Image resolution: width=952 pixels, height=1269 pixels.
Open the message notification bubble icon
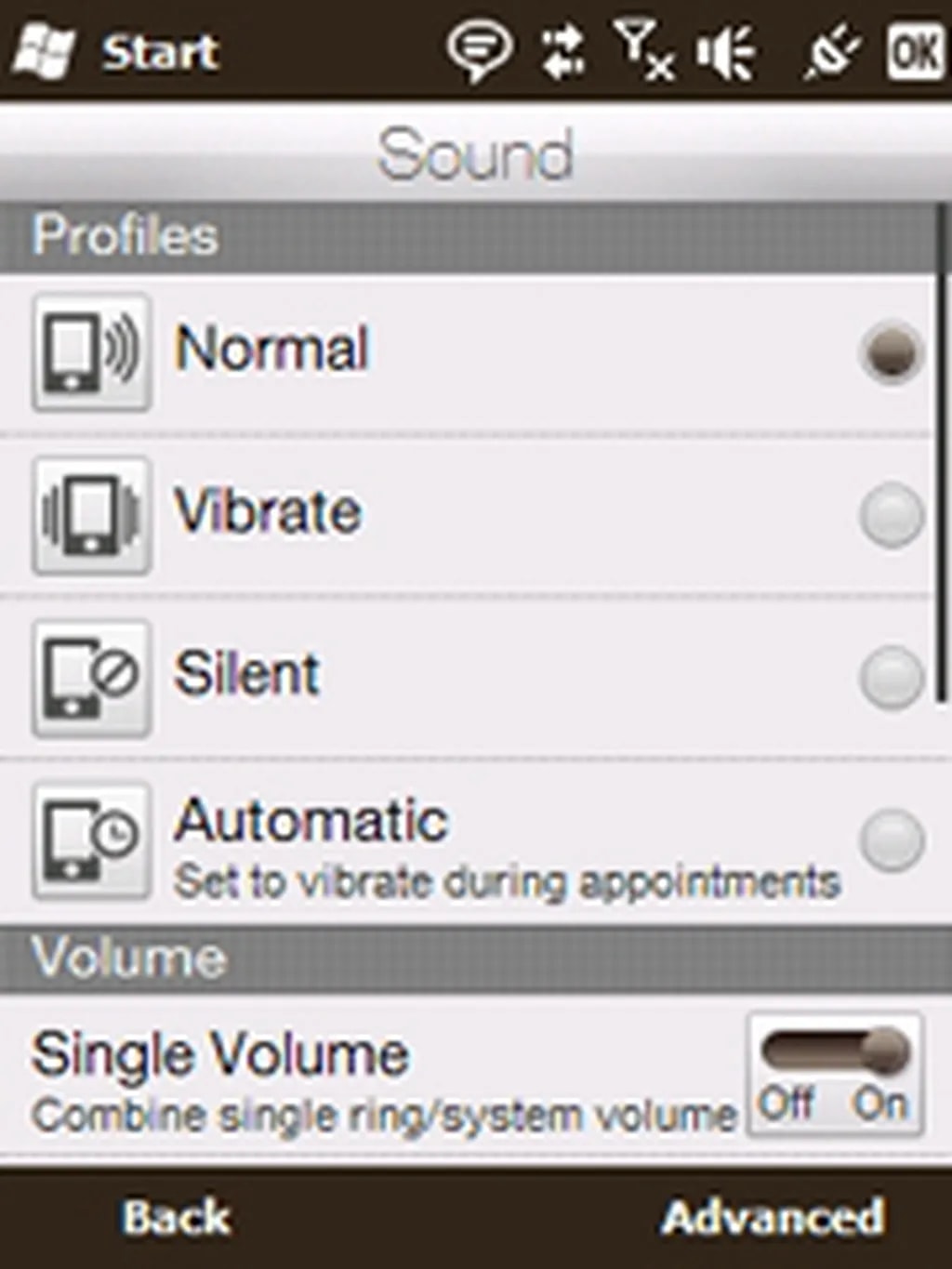click(x=479, y=50)
